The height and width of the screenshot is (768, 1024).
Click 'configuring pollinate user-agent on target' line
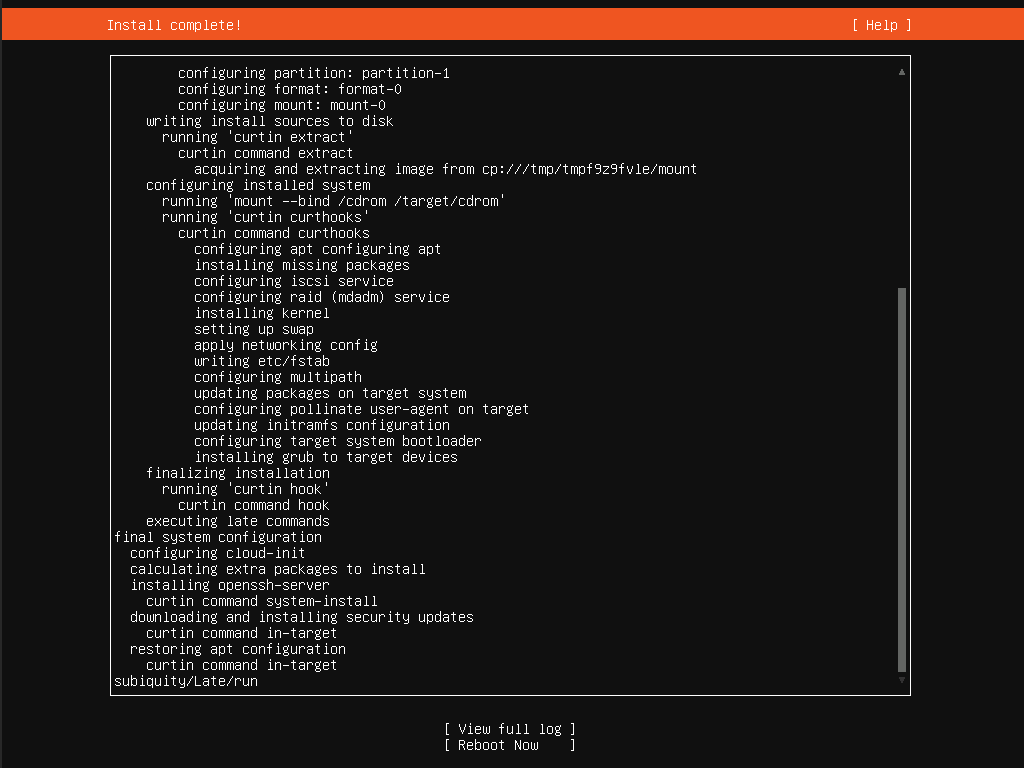point(361,409)
